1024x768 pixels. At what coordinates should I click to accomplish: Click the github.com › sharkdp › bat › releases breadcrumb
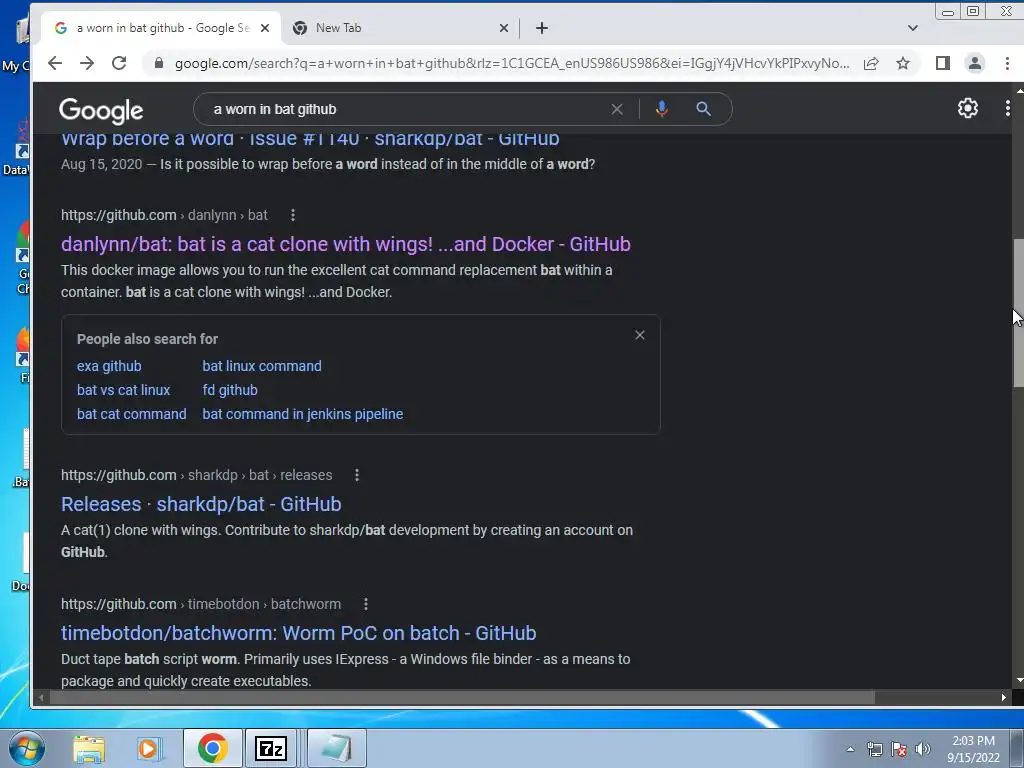click(197, 475)
